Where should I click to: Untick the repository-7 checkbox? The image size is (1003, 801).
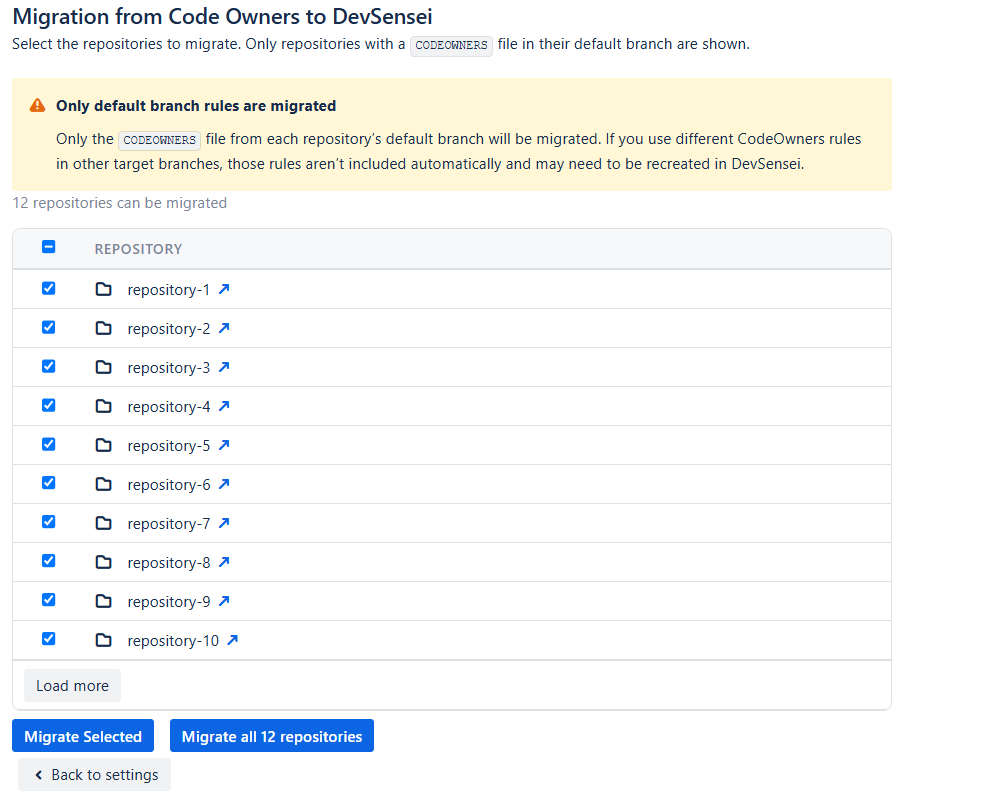[49, 522]
